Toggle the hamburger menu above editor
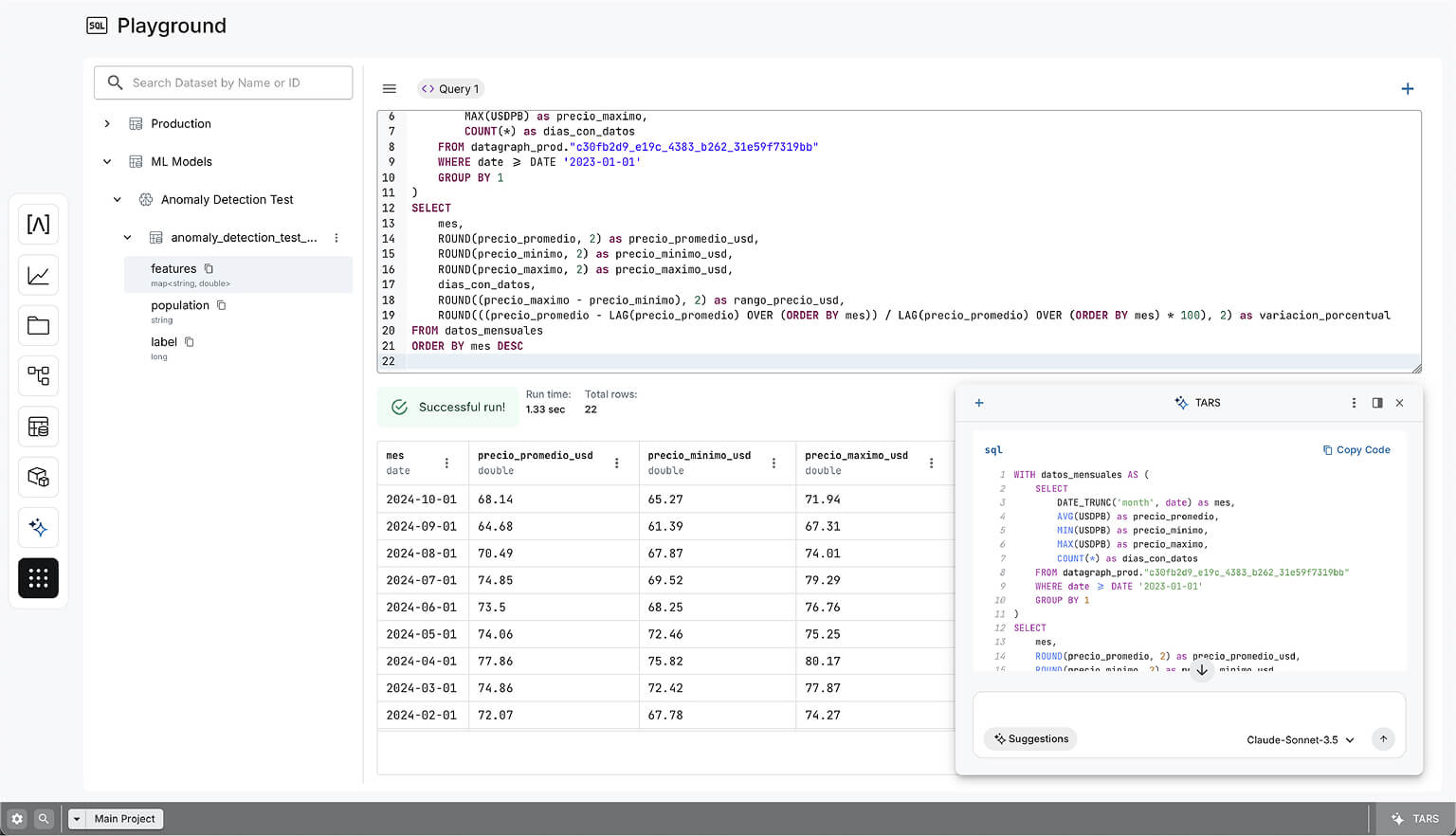This screenshot has width=1456, height=836. pyautogui.click(x=389, y=89)
